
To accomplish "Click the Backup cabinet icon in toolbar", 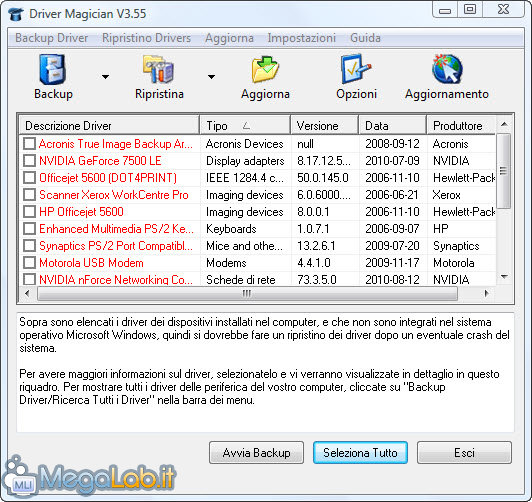I will (53, 70).
